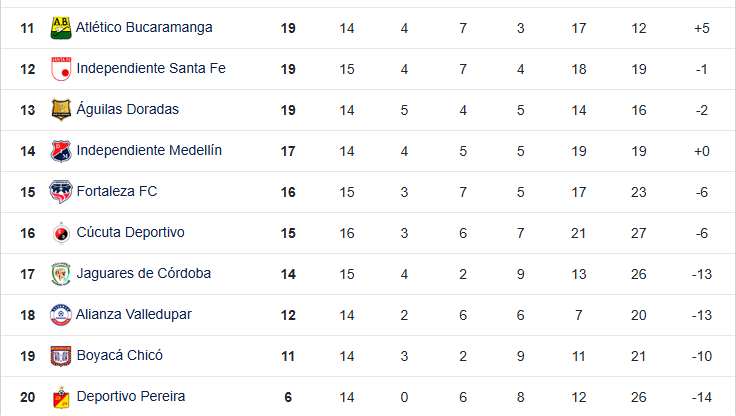Select the Fortaleza FC team name
The image size is (736, 416).
pyautogui.click(x=117, y=192)
